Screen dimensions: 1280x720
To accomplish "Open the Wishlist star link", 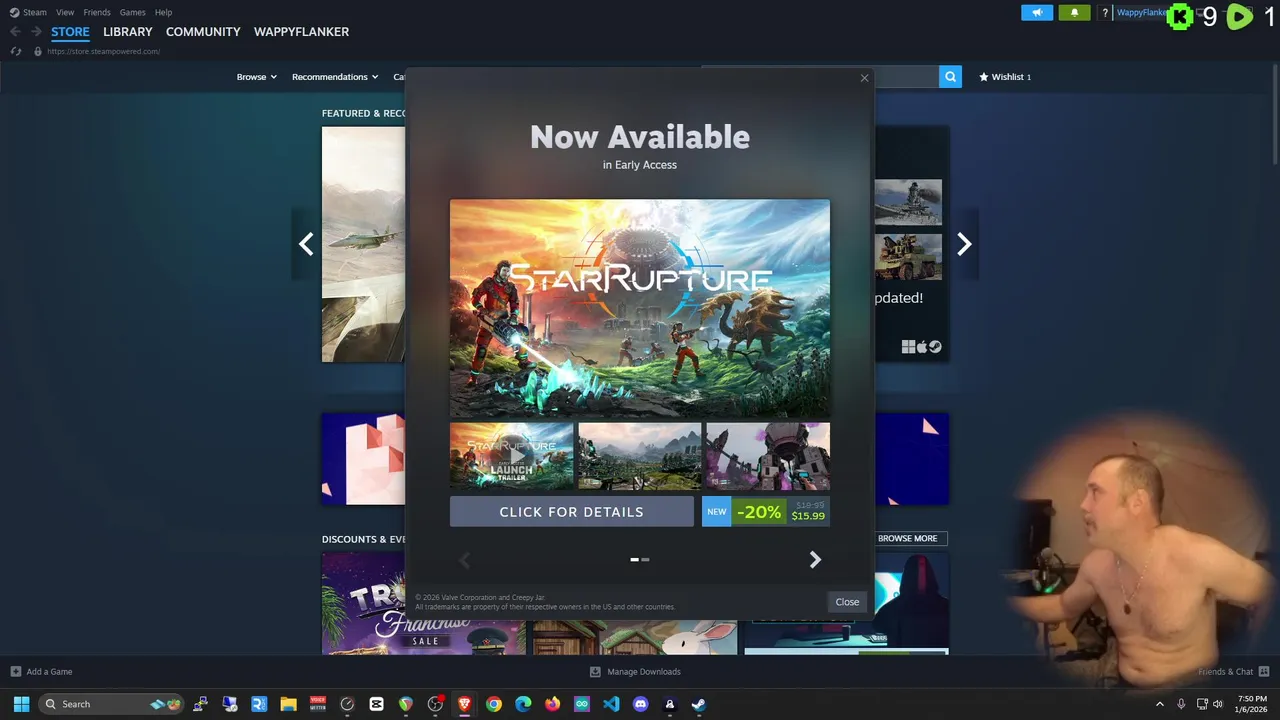I will pos(1005,77).
